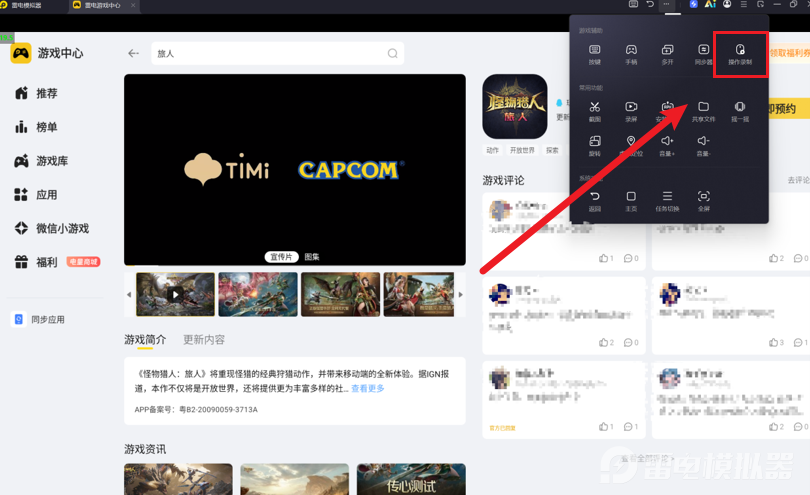This screenshot has width=810, height=495.
Task: Open the 按键 keyboard mapping tool
Action: (x=595, y=54)
